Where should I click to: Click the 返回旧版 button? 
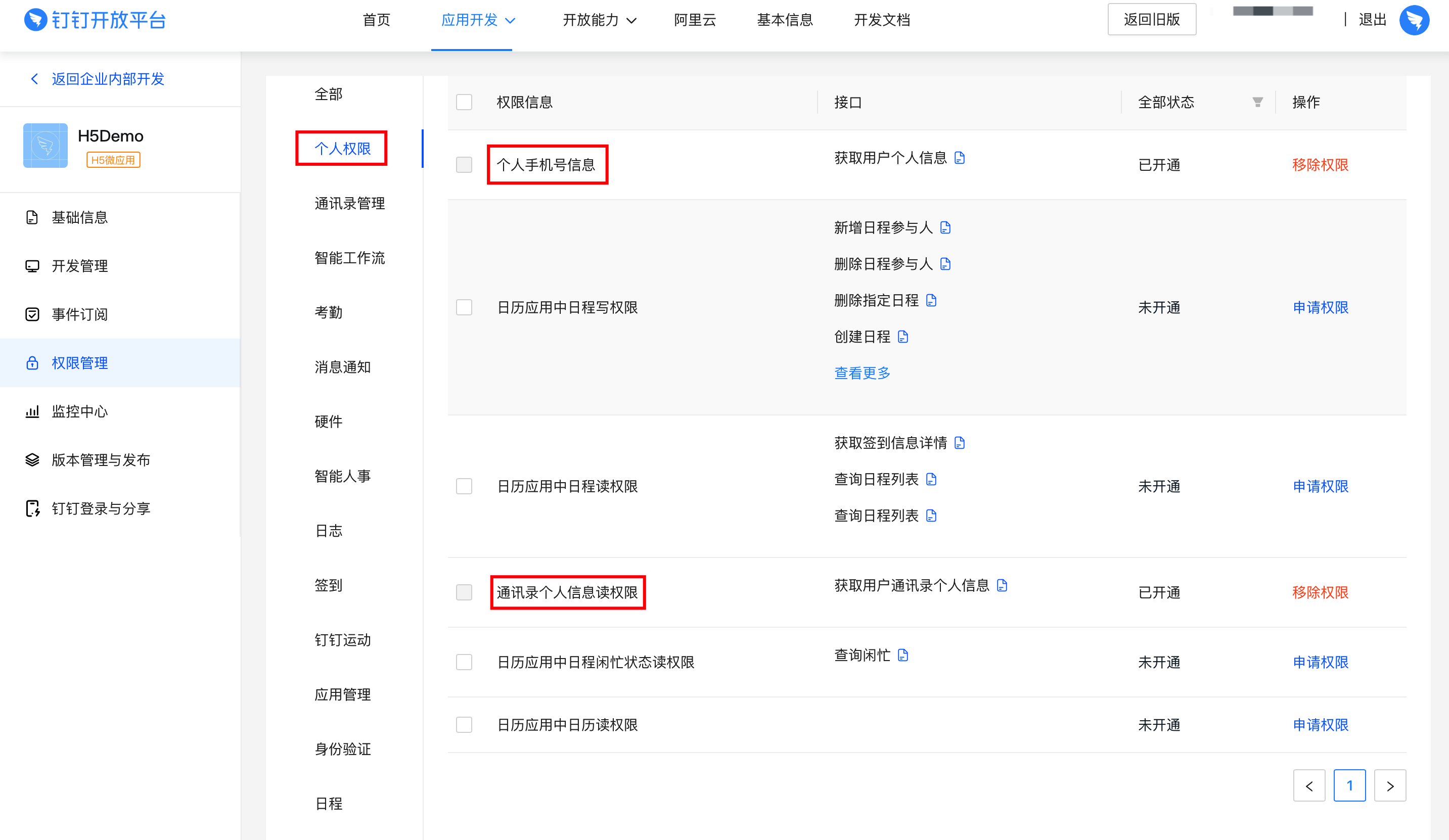[x=1152, y=20]
